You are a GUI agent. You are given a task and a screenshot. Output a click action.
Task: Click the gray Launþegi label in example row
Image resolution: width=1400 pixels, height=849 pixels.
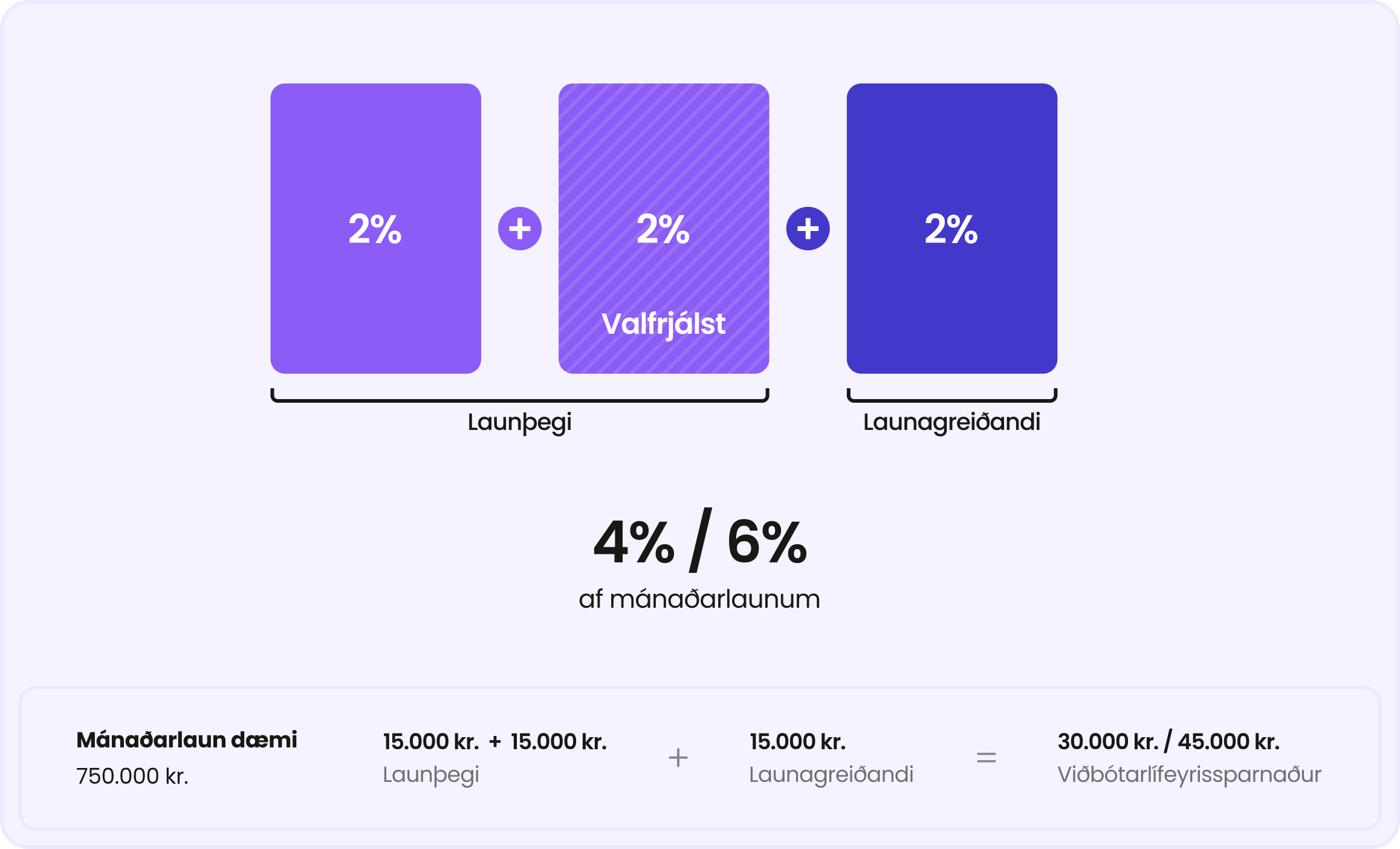(x=431, y=775)
